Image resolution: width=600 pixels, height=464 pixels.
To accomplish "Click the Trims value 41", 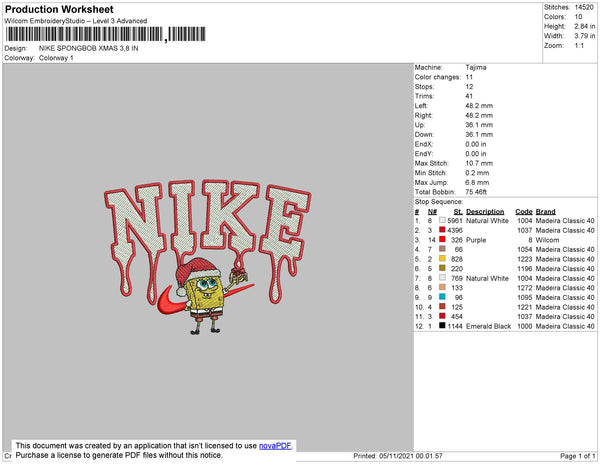I will (469, 96).
